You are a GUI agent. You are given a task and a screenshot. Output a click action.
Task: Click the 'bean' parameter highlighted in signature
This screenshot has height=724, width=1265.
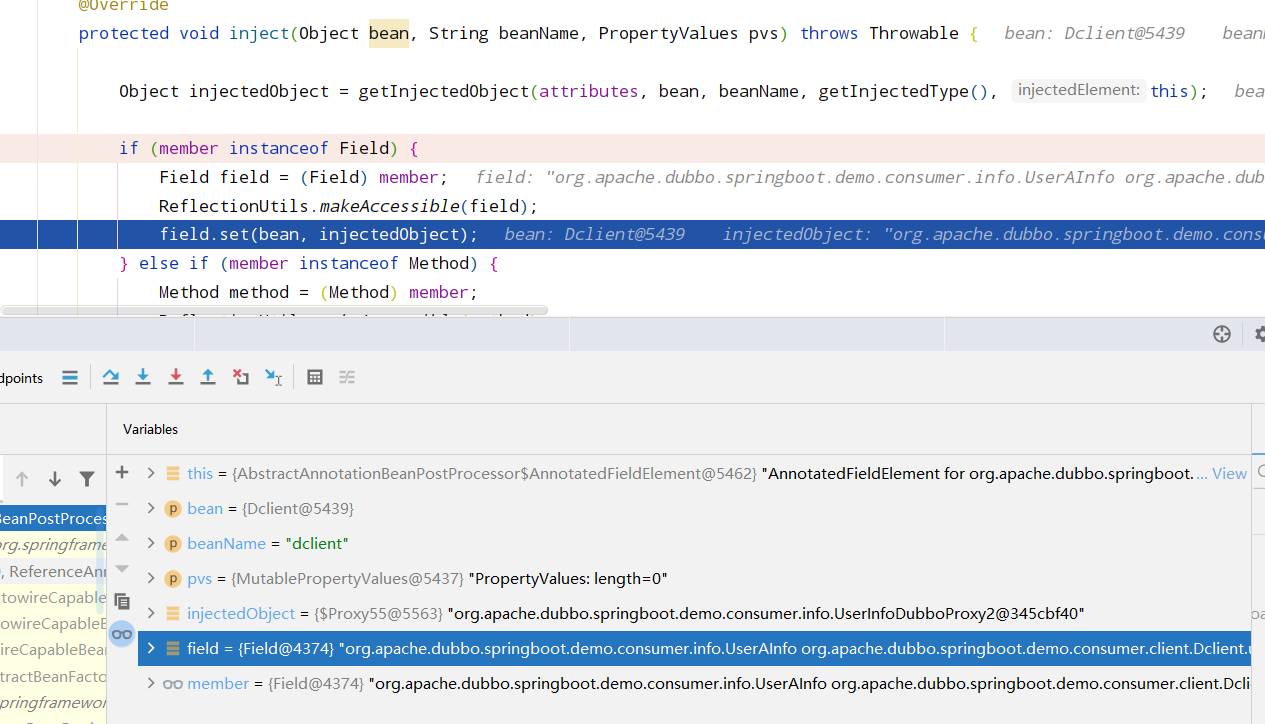coord(389,33)
